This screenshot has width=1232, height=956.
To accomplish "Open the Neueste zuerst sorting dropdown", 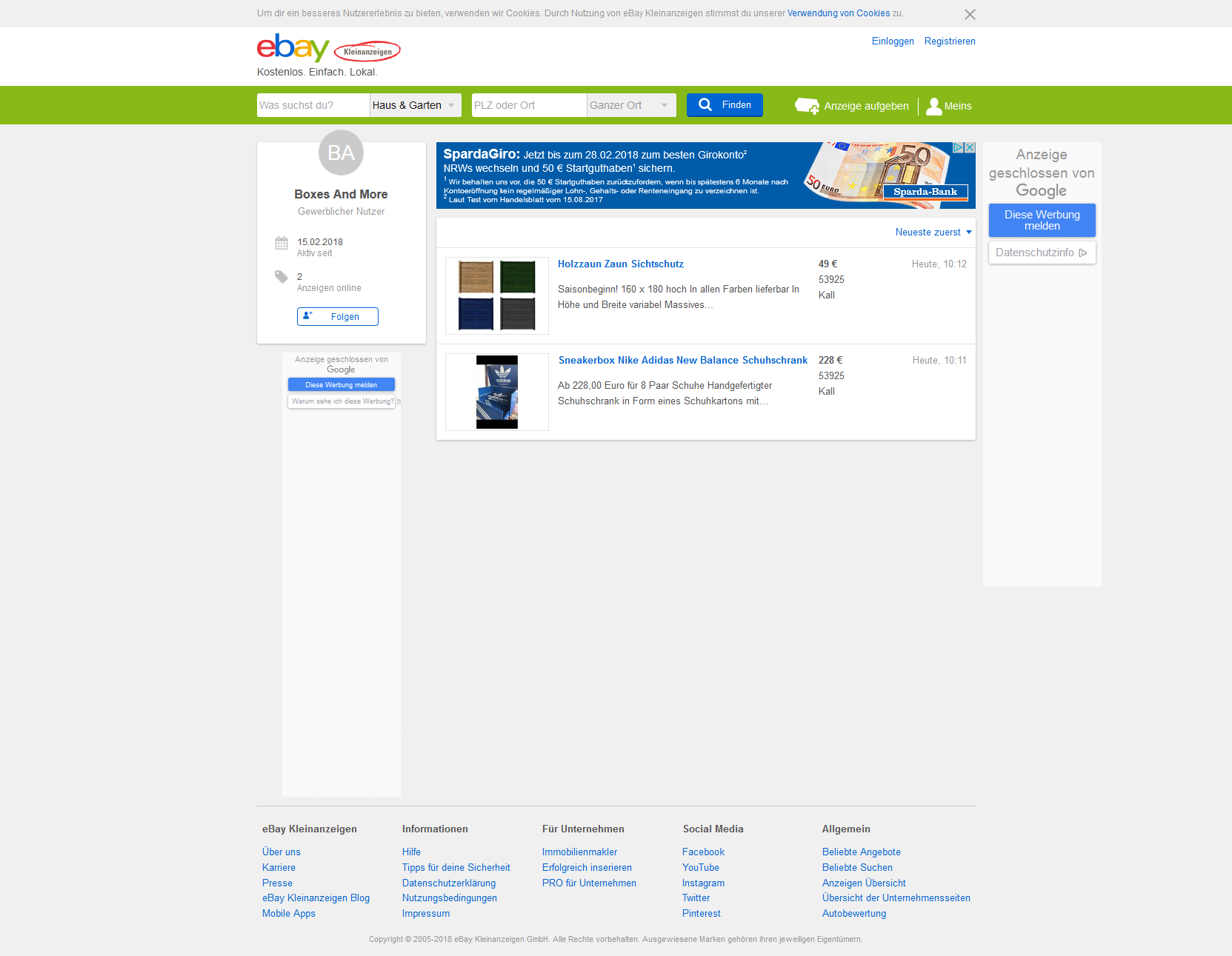I will 933,233.
